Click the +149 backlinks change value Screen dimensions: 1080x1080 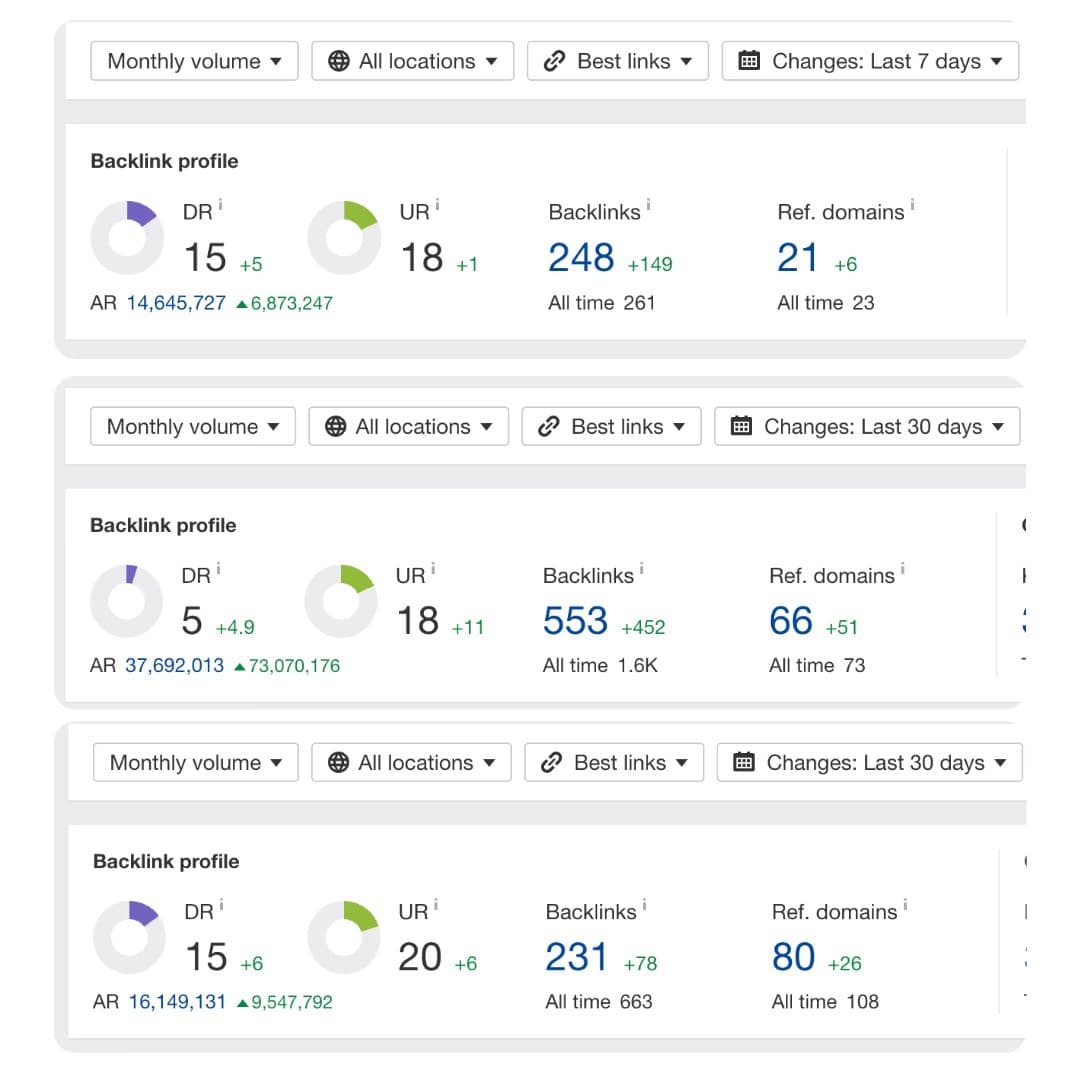pos(650,264)
